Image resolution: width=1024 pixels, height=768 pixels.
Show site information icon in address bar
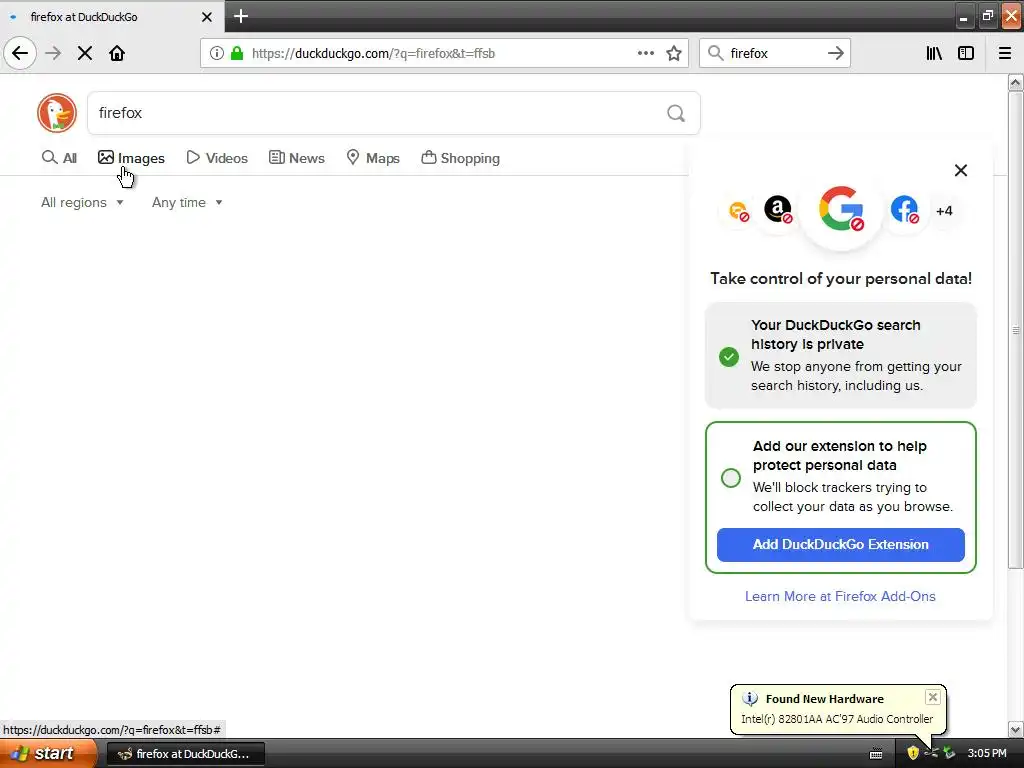[217, 53]
